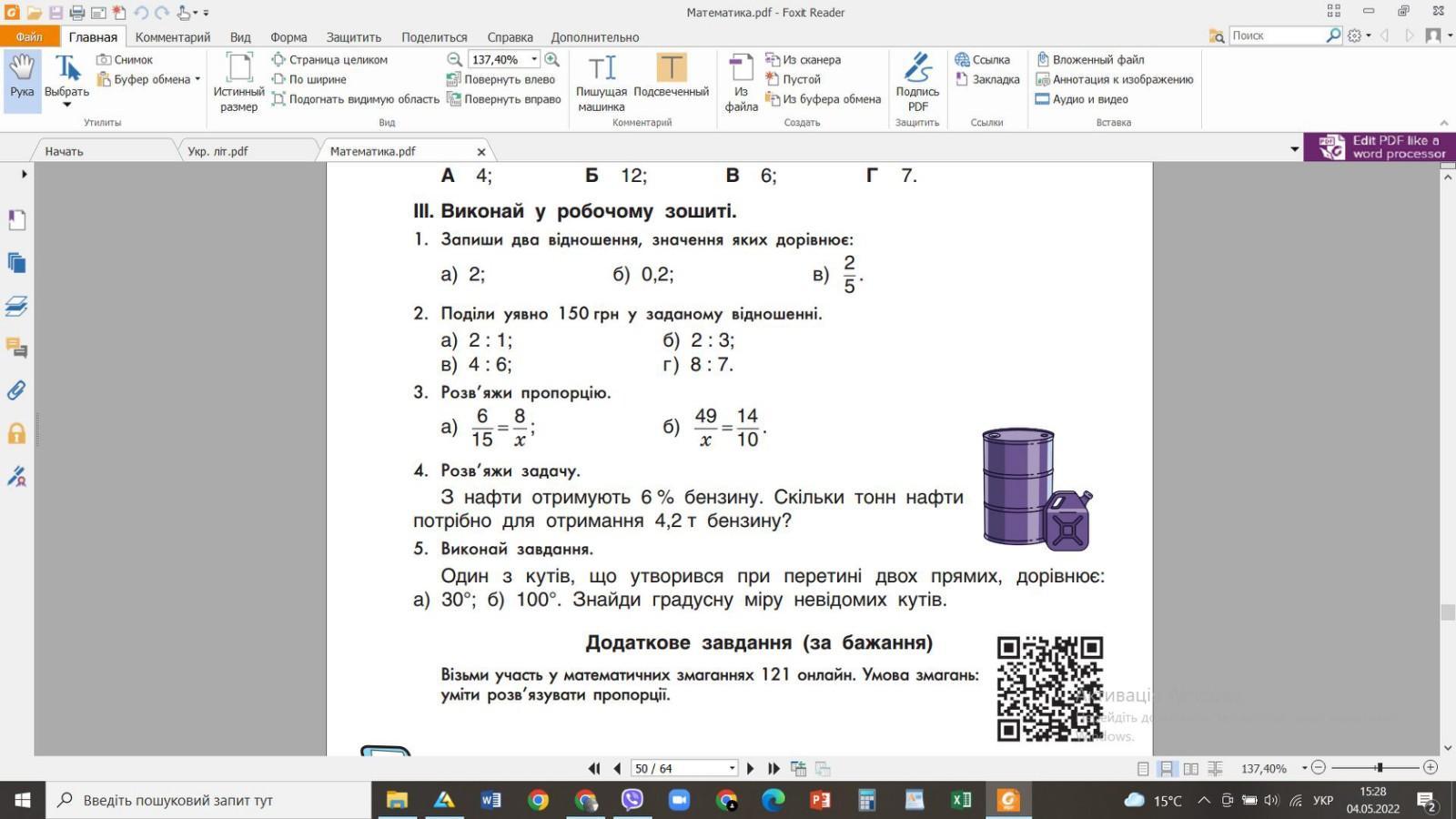Open the attachments paperclip panel in sidebar
The width and height of the screenshot is (1456, 819).
16,390
